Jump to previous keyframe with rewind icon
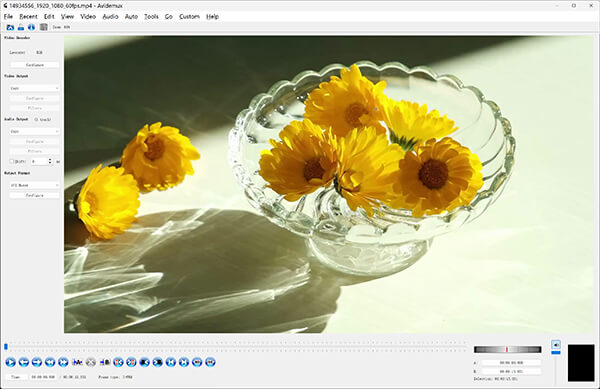Image resolution: width=600 pixels, height=389 pixels. point(50,362)
